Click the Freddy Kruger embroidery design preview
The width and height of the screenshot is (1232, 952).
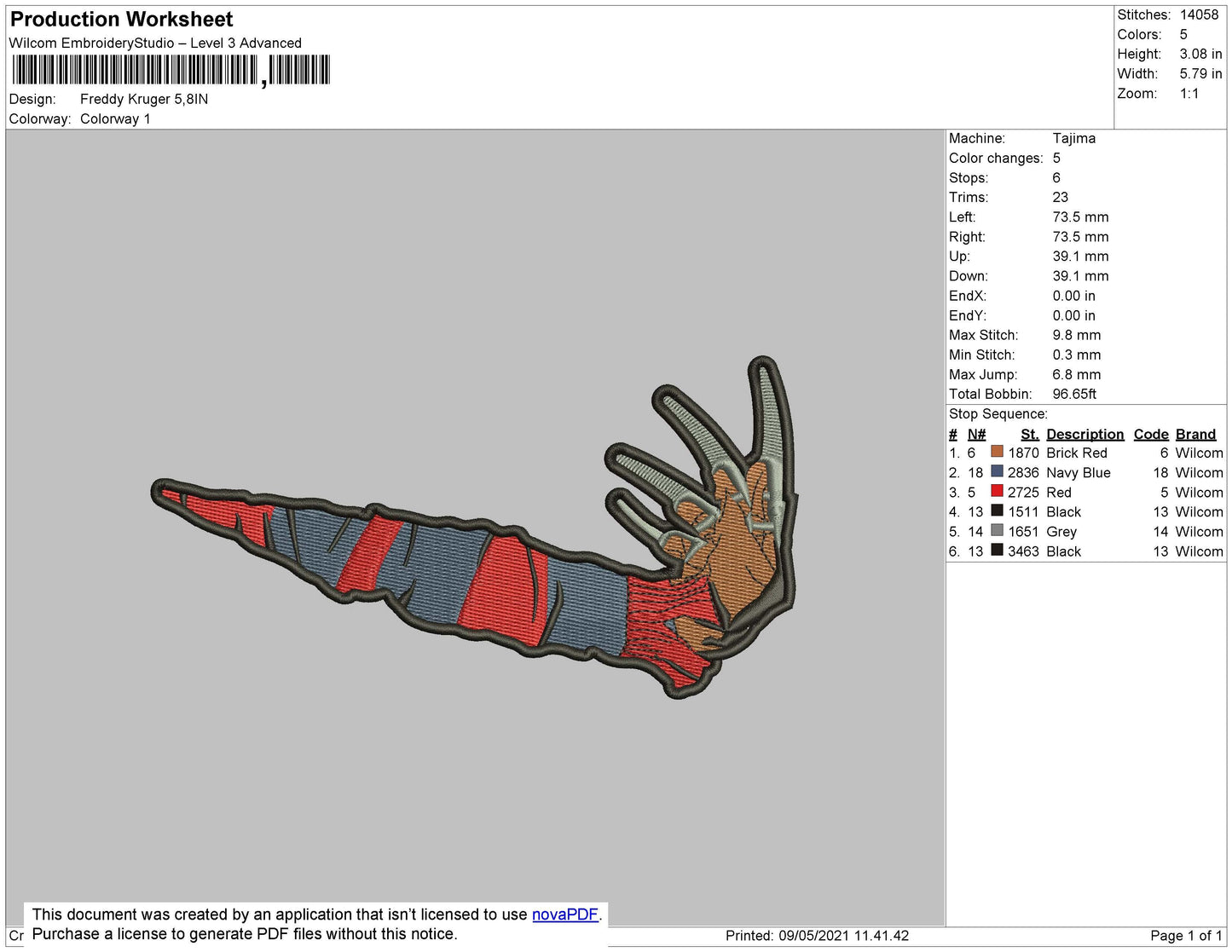click(x=475, y=528)
